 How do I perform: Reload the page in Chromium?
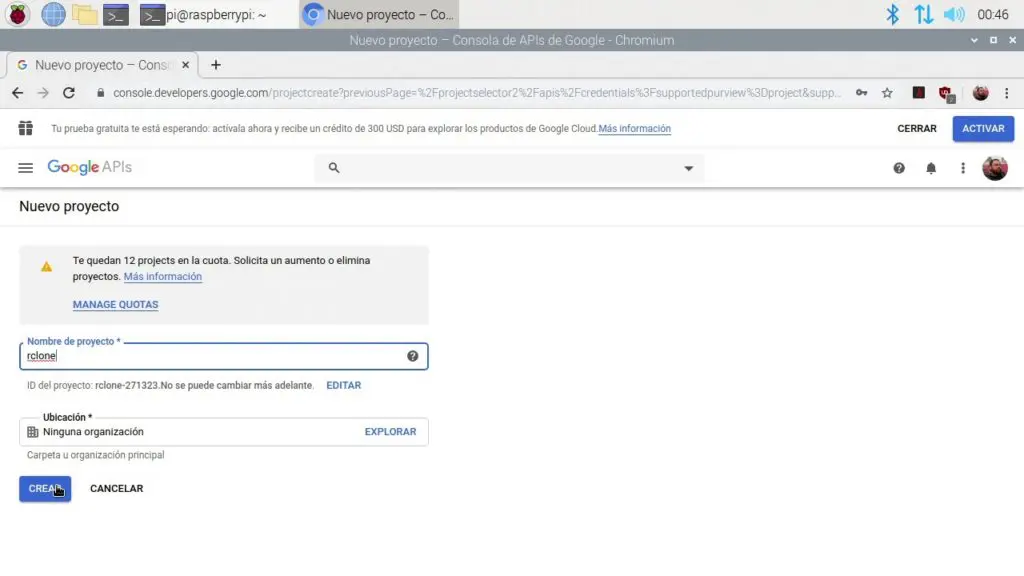pos(69,93)
